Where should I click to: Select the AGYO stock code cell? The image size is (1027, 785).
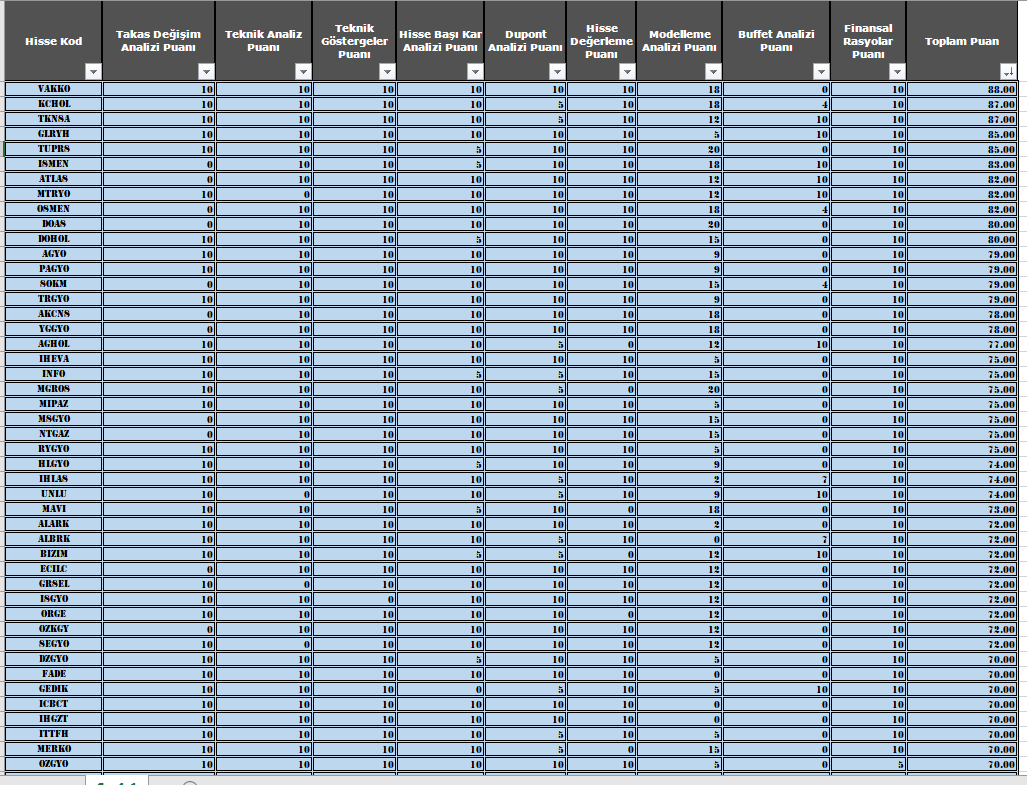click(54, 254)
